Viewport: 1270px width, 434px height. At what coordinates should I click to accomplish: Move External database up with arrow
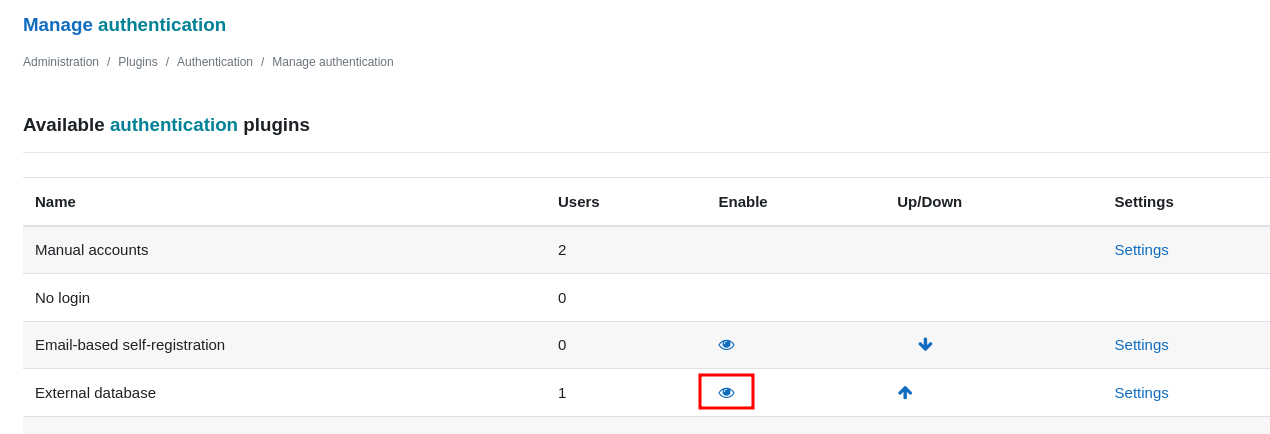[x=905, y=392]
